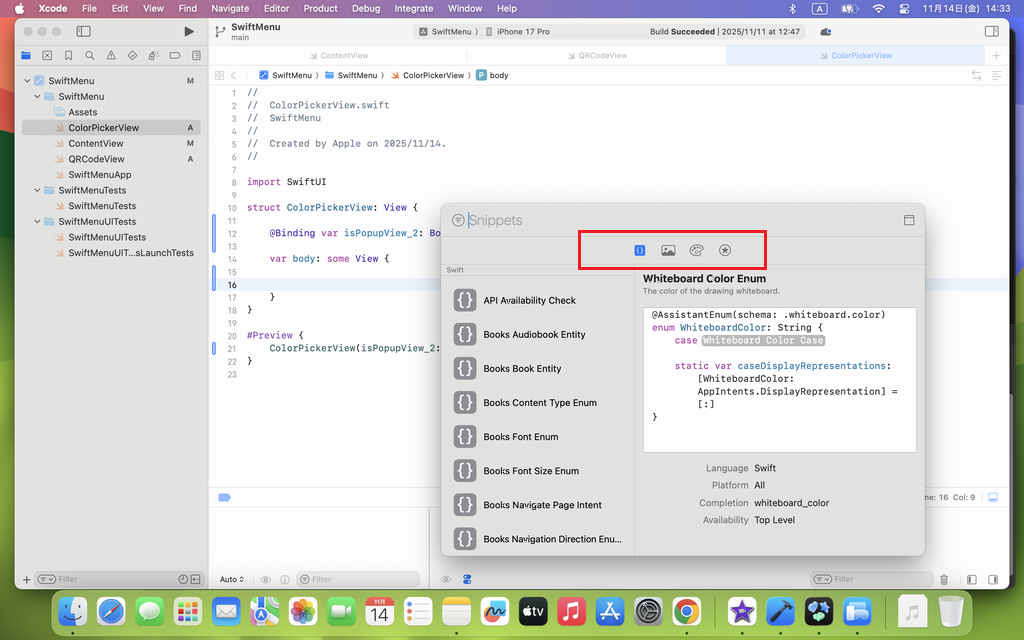Screen dimensions: 1024x640
Task: Open the Find navigator magnifier icon
Action: (x=90, y=56)
